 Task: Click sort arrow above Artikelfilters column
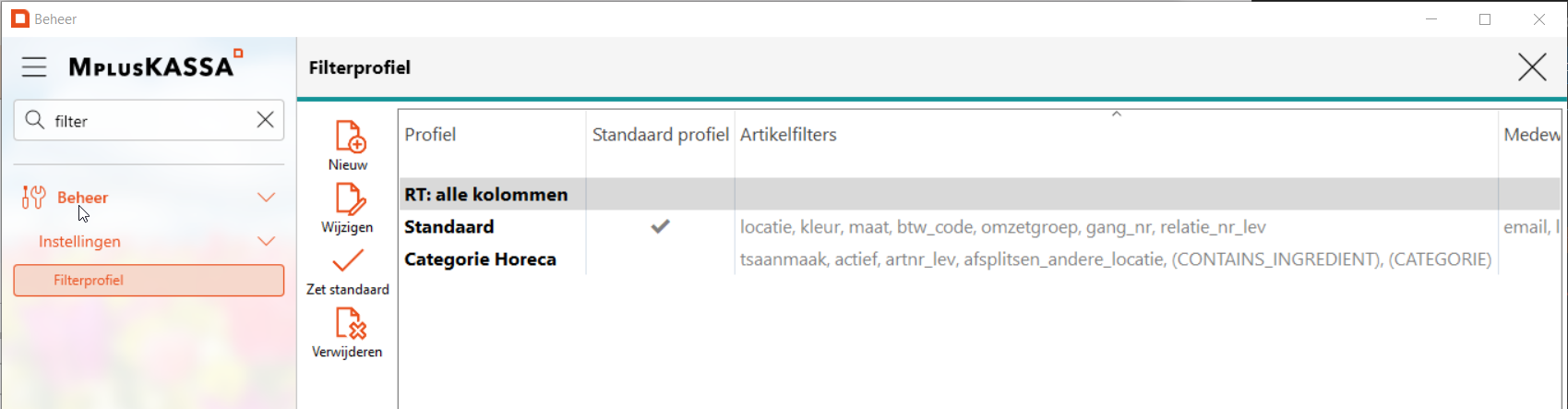tap(1116, 114)
